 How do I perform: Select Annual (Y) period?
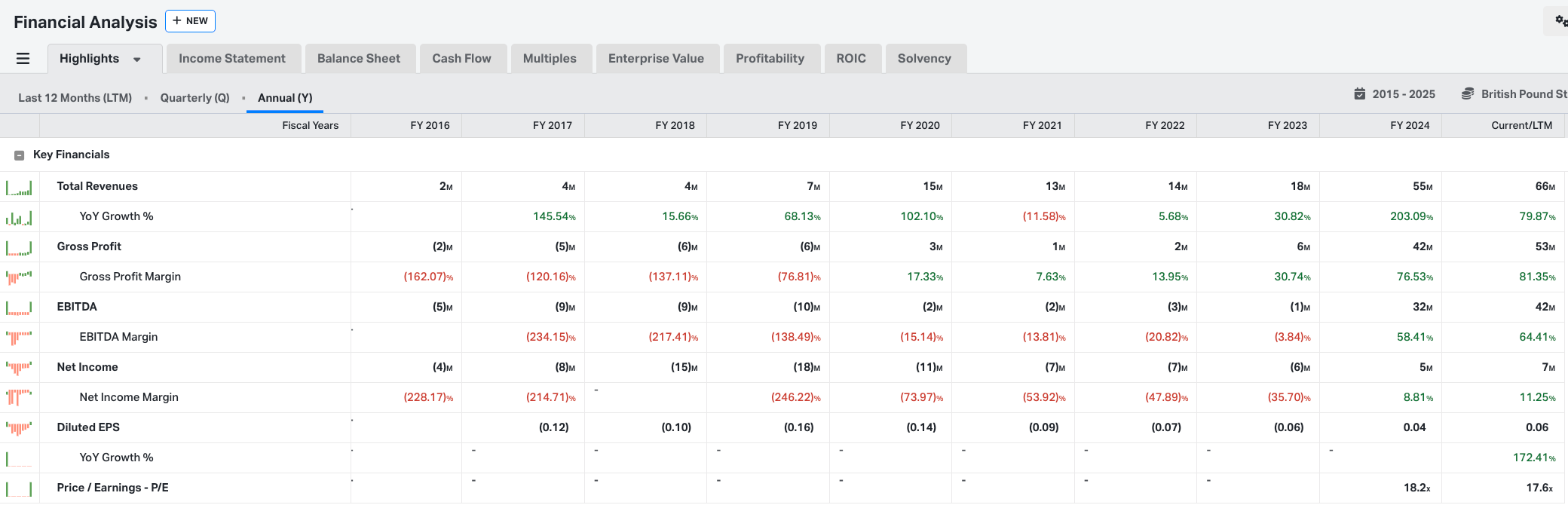(x=285, y=98)
